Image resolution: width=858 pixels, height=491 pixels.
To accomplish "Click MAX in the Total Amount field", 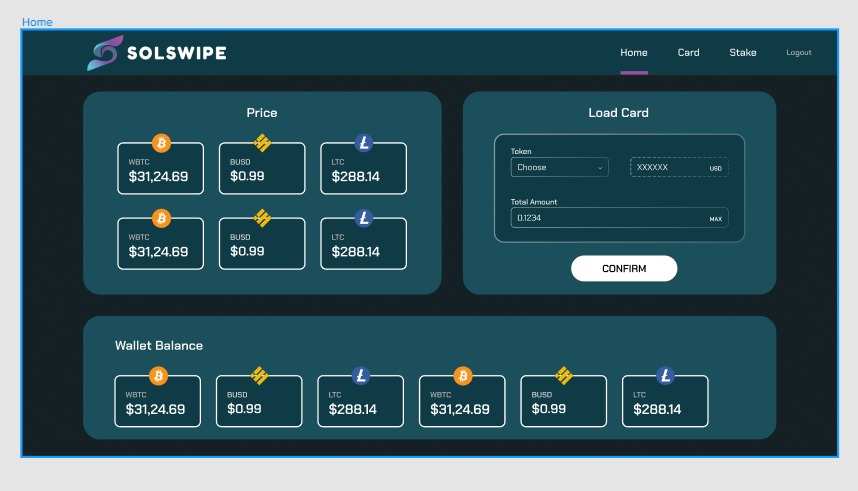I will pos(716,219).
